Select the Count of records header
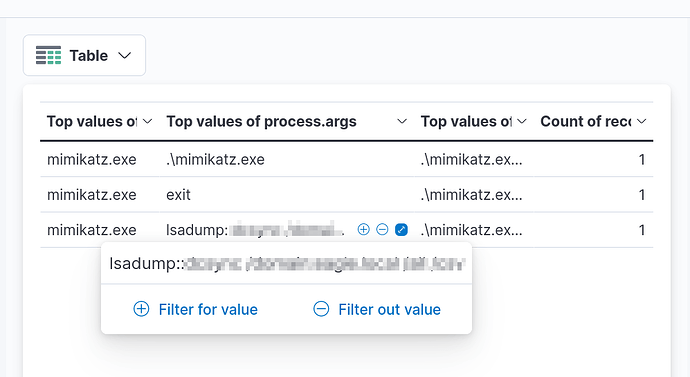The height and width of the screenshot is (377, 690). click(586, 121)
